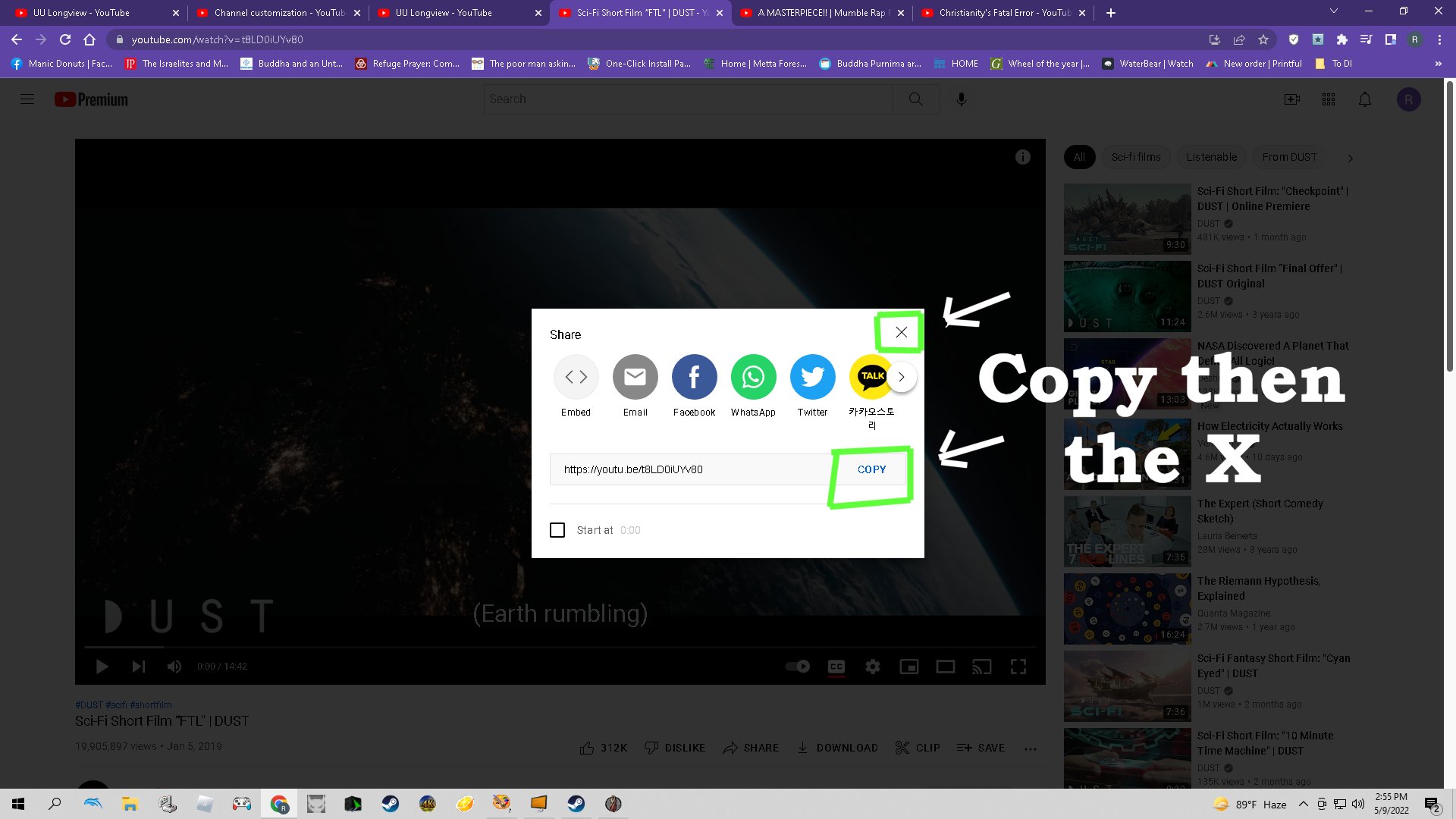Show more bookmarks chevron

pyautogui.click(x=1438, y=64)
